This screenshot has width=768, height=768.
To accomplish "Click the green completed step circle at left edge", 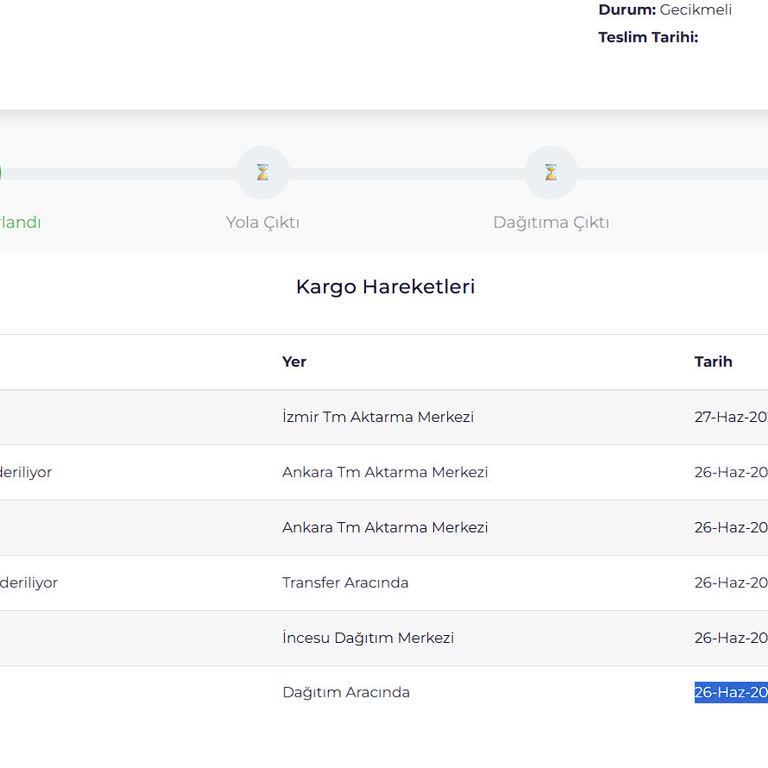I will 1,172.
